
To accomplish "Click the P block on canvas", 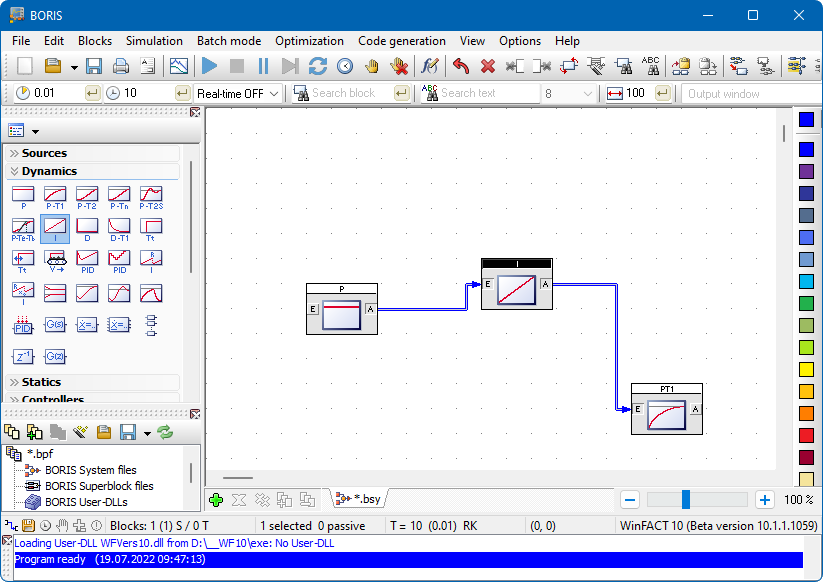I will (x=342, y=309).
